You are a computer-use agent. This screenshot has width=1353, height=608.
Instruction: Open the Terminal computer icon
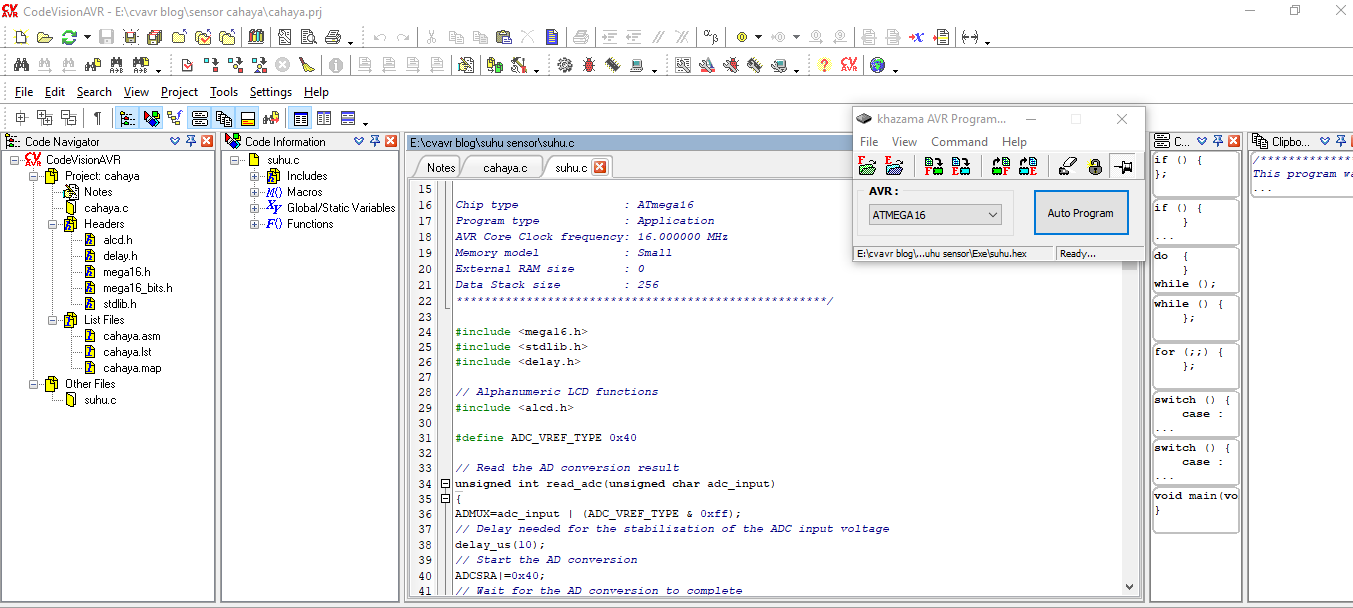[x=636, y=65]
